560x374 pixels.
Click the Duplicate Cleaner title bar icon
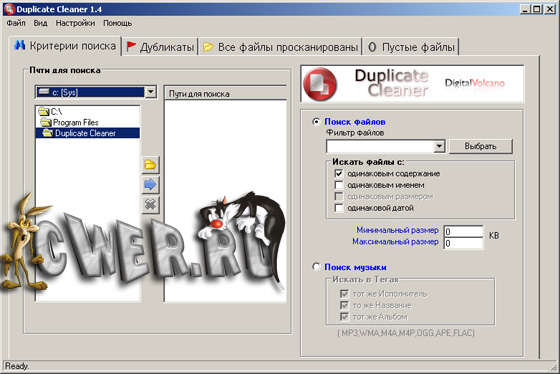pos(10,9)
